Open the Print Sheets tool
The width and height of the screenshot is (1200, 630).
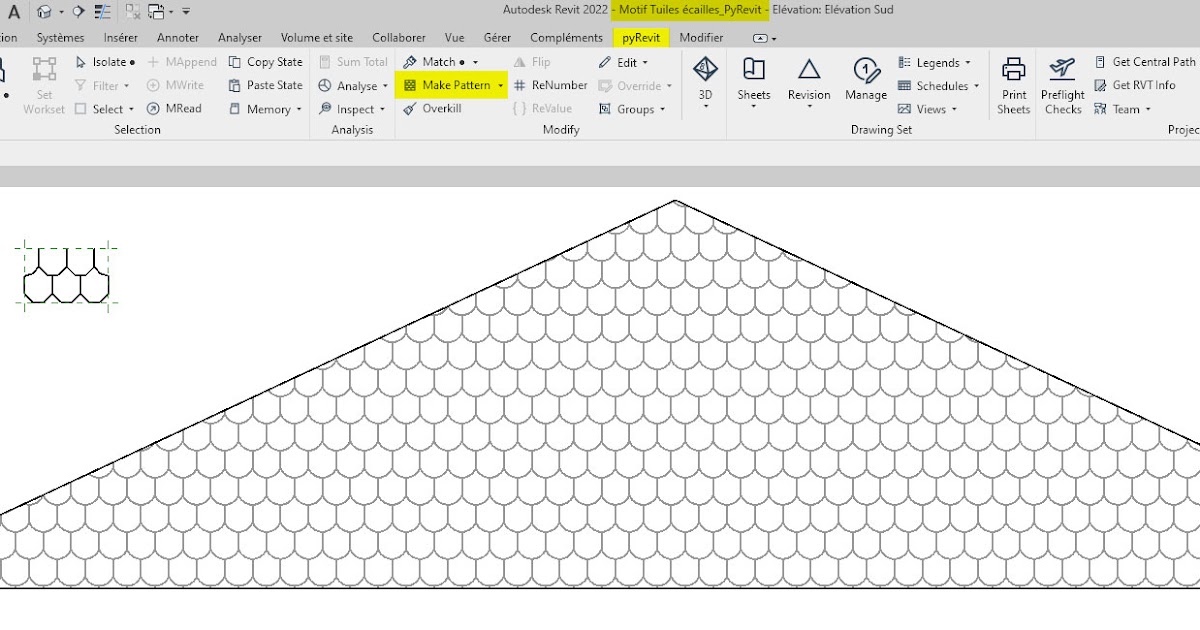point(1013,85)
